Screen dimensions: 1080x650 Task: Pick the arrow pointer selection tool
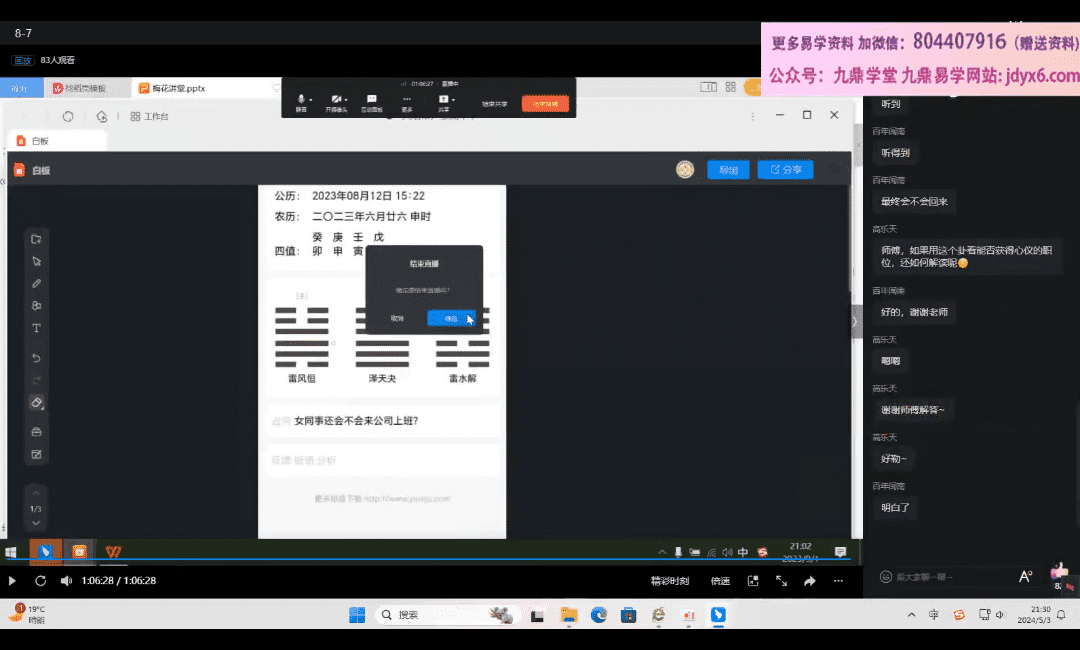tap(37, 261)
